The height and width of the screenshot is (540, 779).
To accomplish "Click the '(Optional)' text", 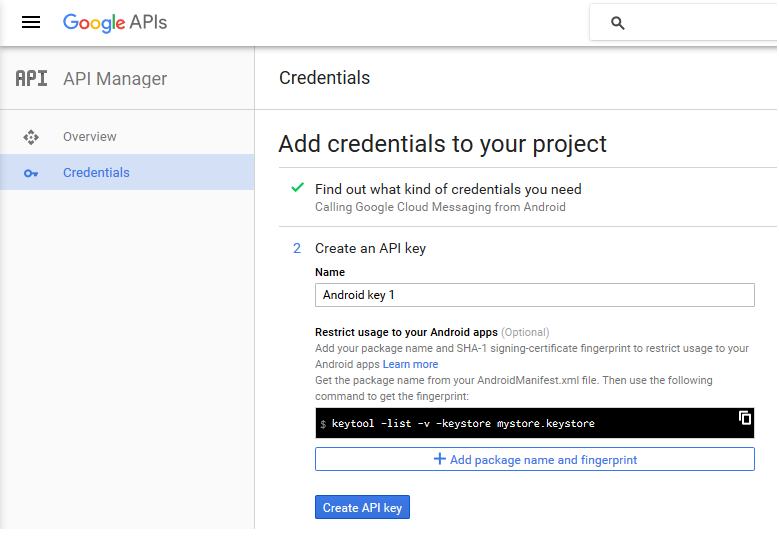I will [x=525, y=332].
